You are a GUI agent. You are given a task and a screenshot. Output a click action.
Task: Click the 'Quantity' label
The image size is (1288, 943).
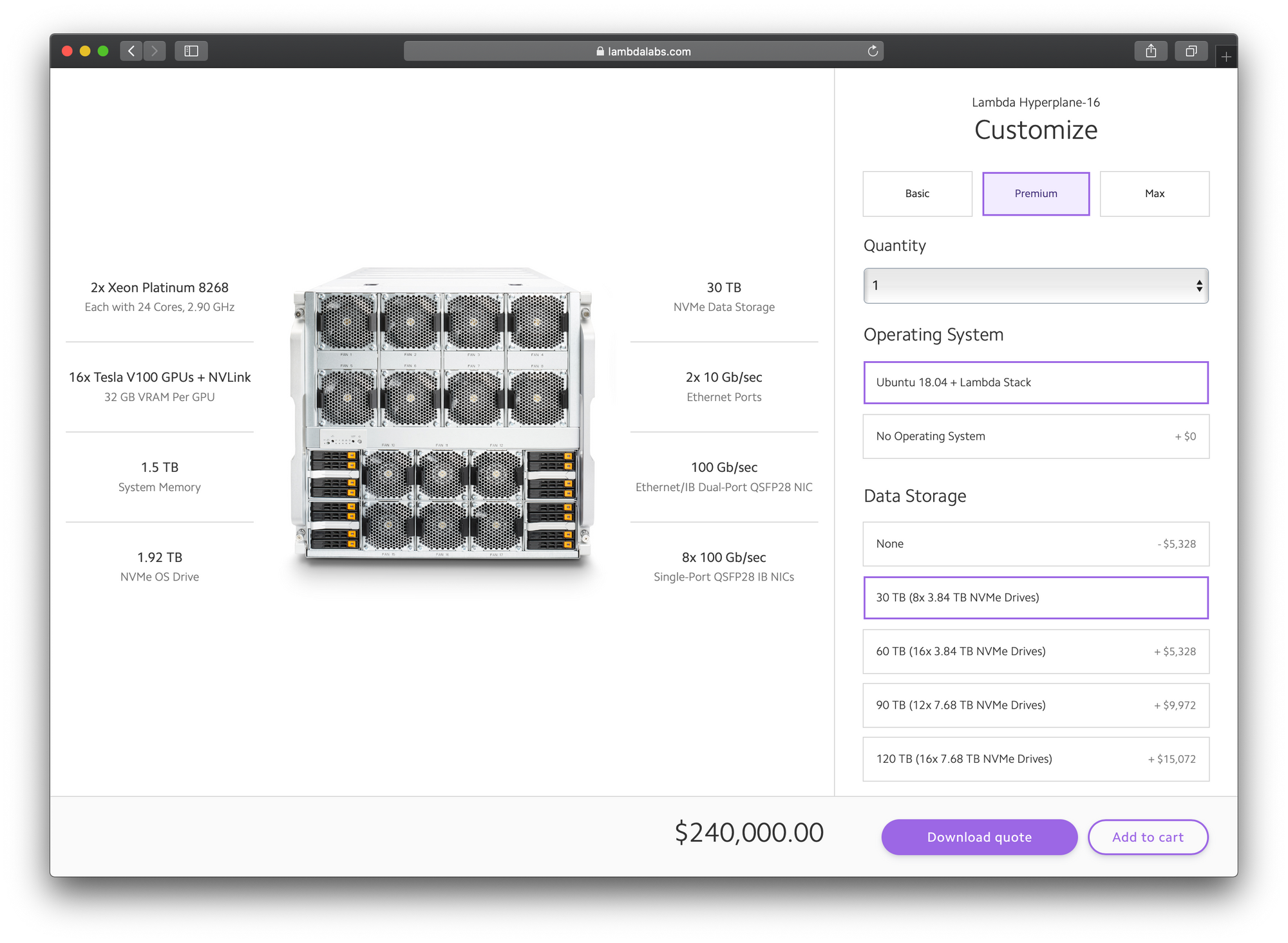point(895,246)
